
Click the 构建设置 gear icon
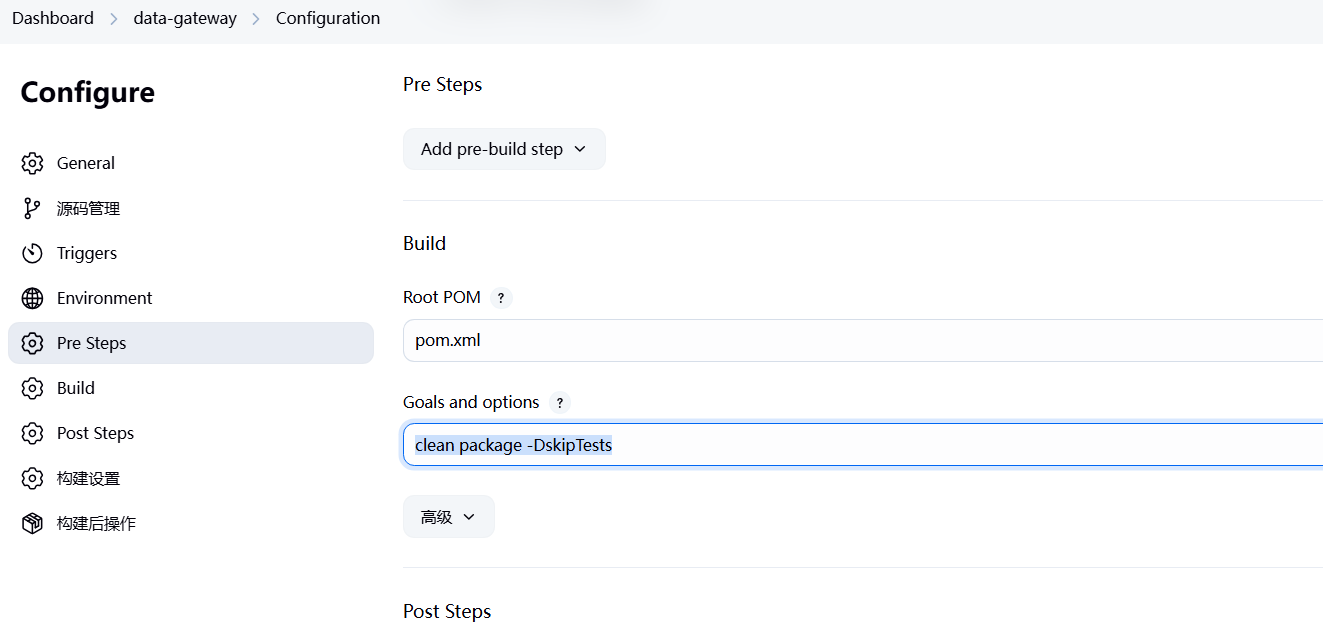(32, 478)
